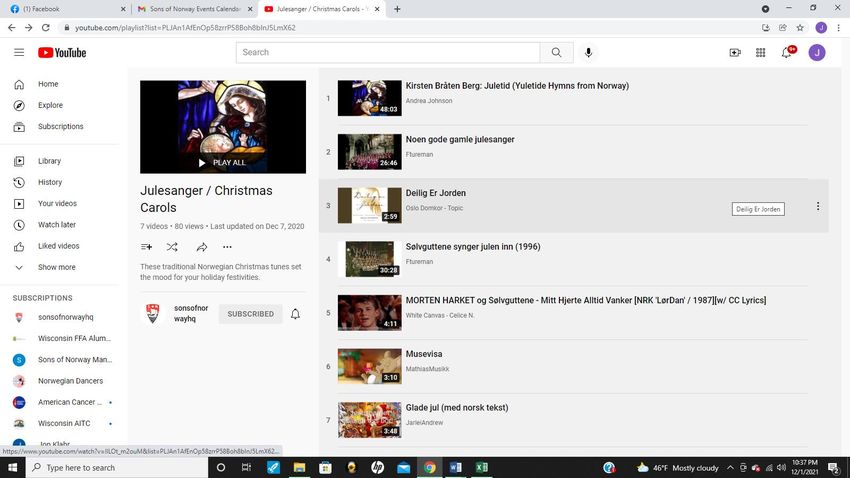Go back with browser back arrow
This screenshot has width=850, height=478.
click(x=11, y=28)
